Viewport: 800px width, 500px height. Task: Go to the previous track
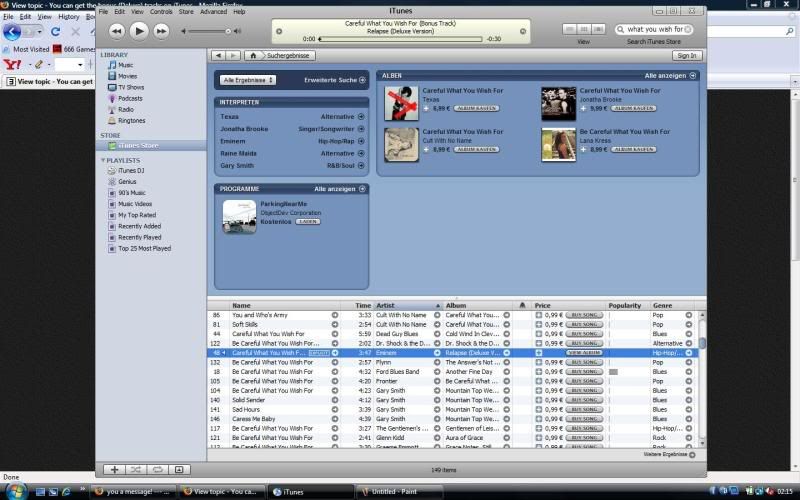pyautogui.click(x=117, y=31)
